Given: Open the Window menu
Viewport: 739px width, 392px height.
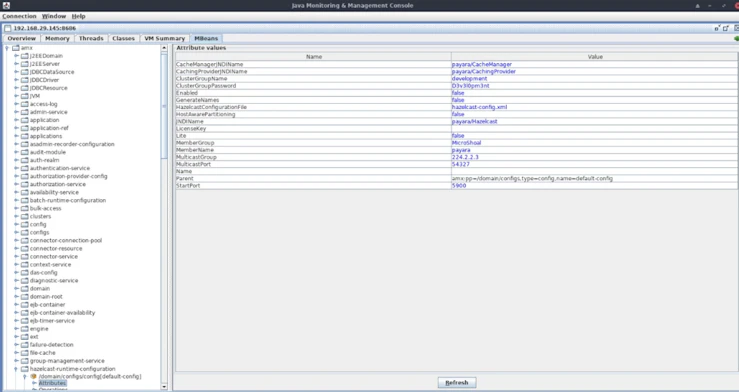Looking at the screenshot, I should tap(54, 16).
